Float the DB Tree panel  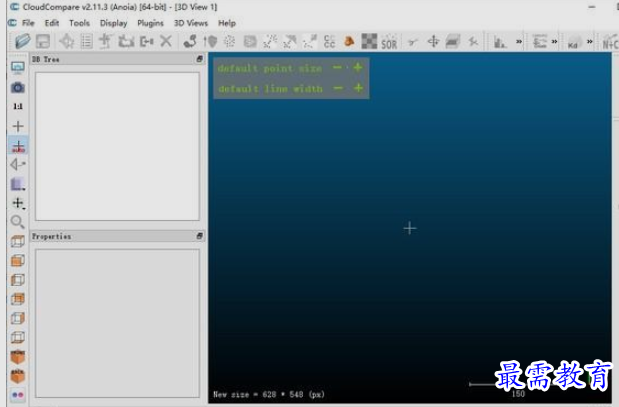tap(199, 59)
